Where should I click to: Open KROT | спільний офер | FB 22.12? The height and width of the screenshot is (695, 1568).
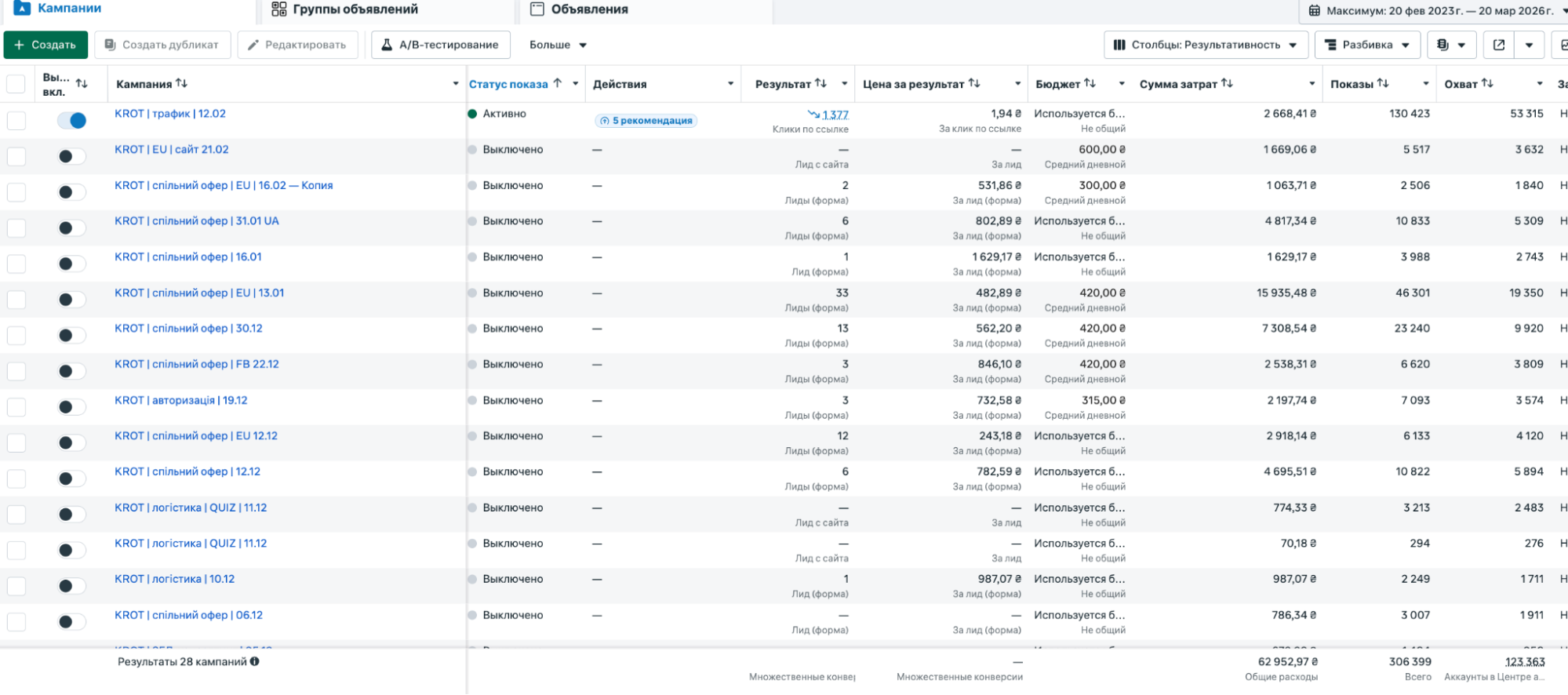tap(197, 364)
